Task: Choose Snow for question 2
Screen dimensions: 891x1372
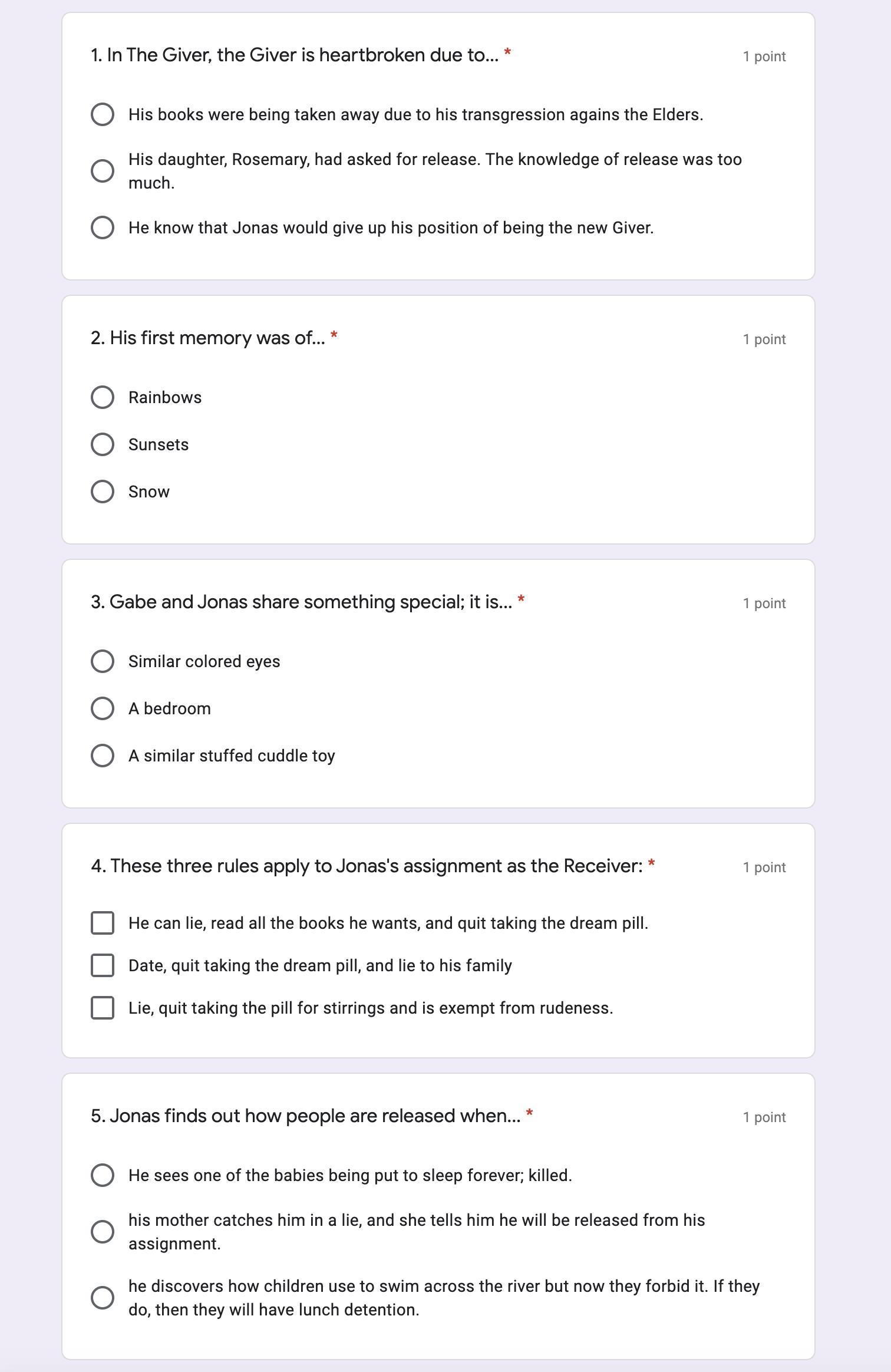Action: [103, 492]
